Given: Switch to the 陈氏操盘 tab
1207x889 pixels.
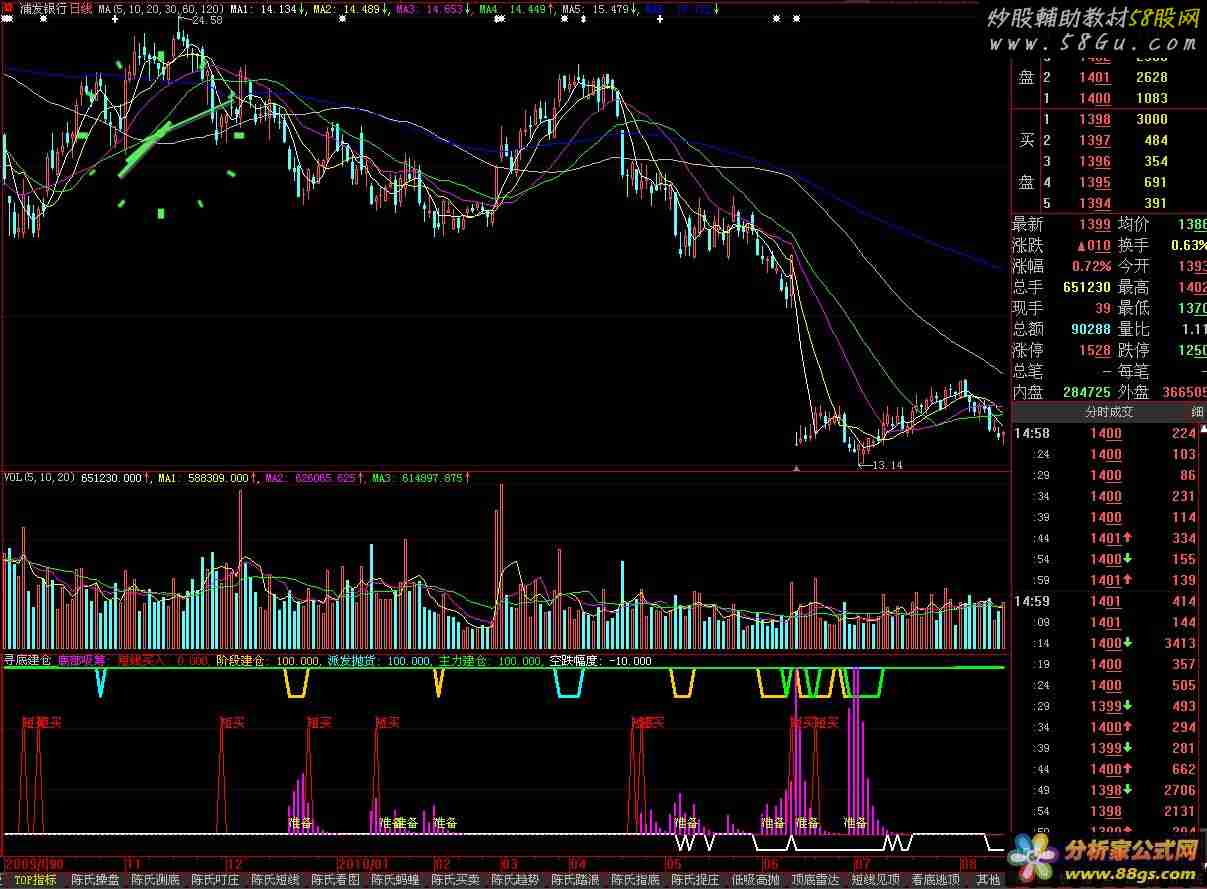Looking at the screenshot, I should coord(95,880).
